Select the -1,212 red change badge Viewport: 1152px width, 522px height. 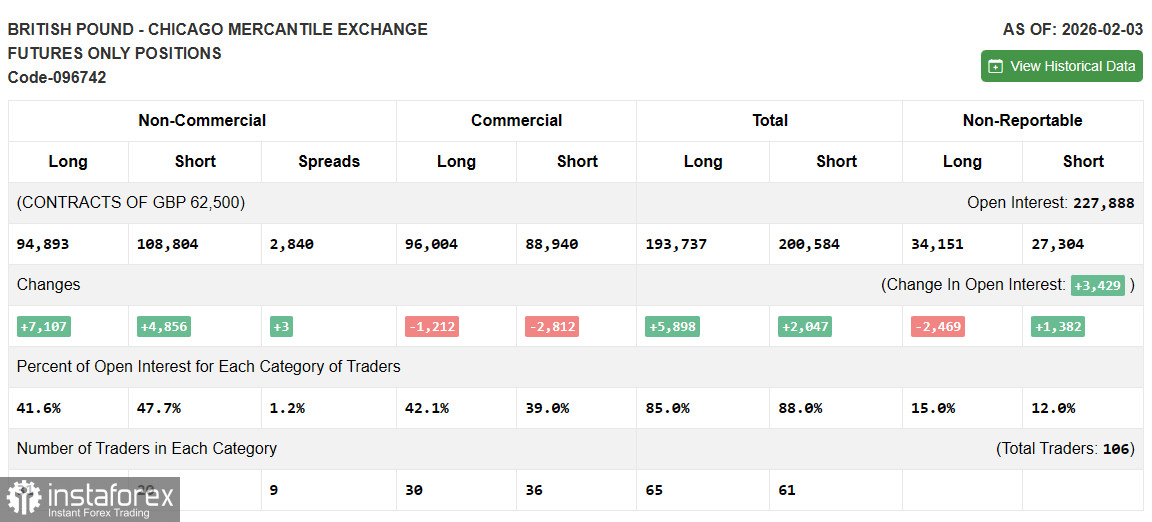point(431,327)
